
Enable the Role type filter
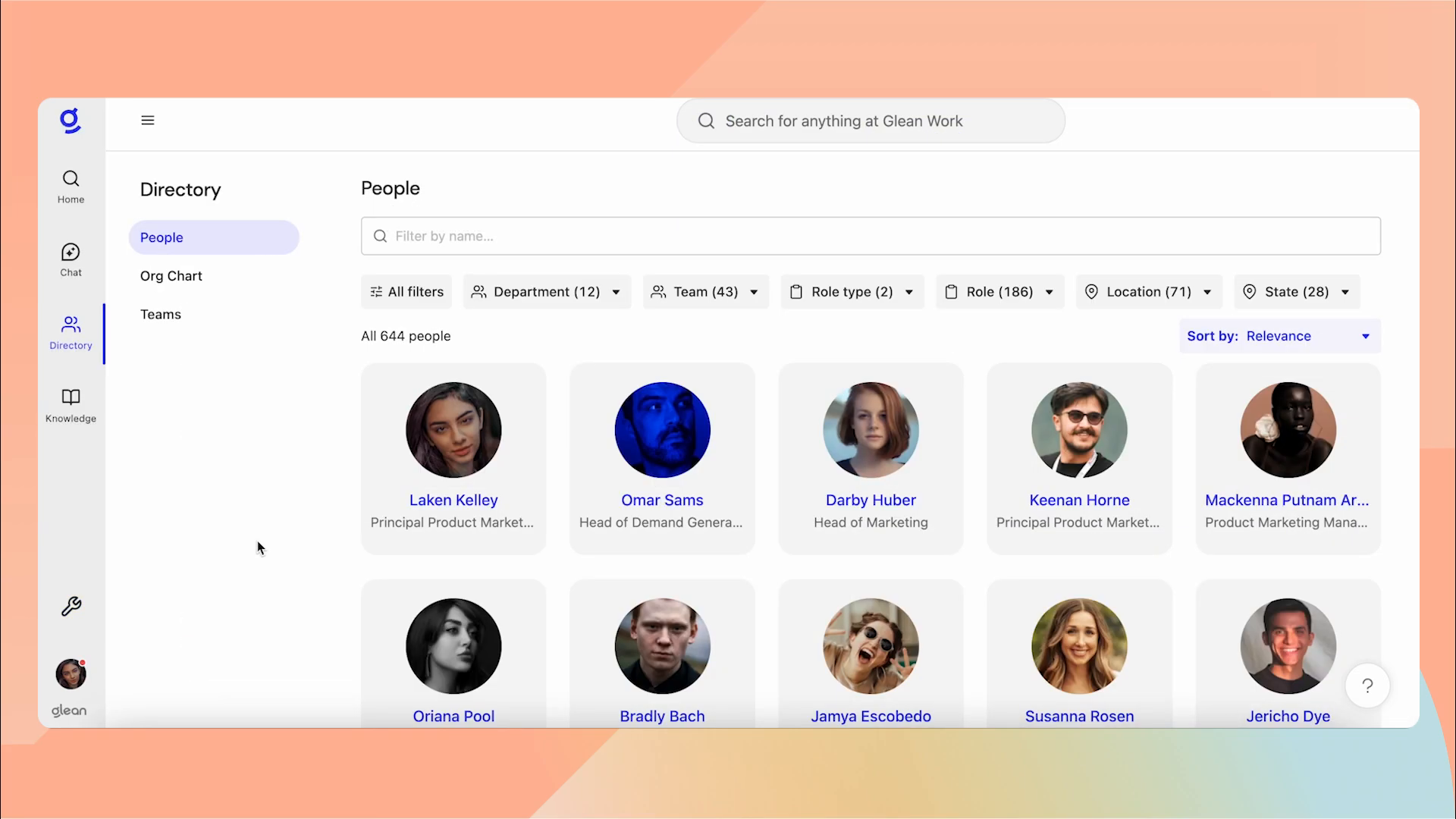point(851,291)
